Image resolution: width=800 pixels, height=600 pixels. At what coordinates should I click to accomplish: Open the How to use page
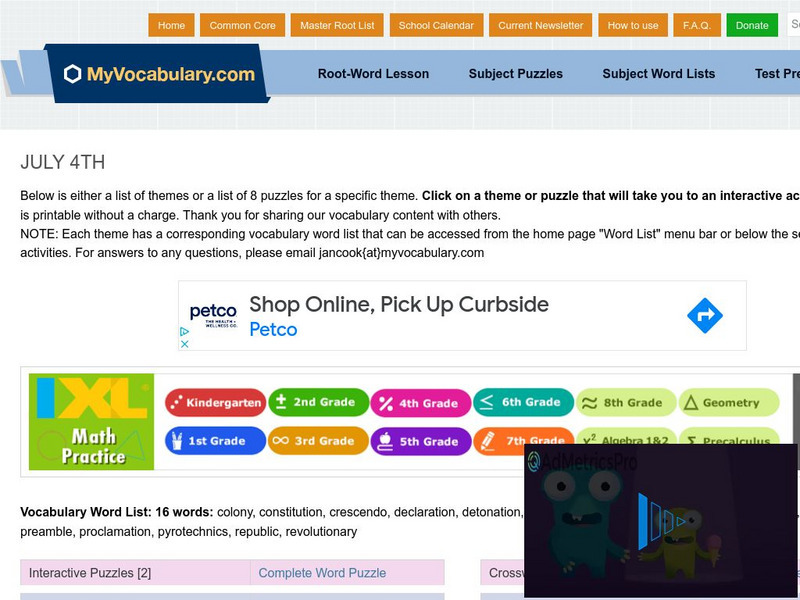point(633,25)
